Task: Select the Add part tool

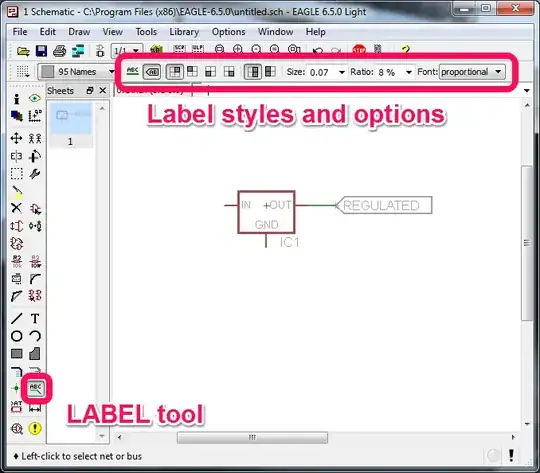Action: click(35, 209)
